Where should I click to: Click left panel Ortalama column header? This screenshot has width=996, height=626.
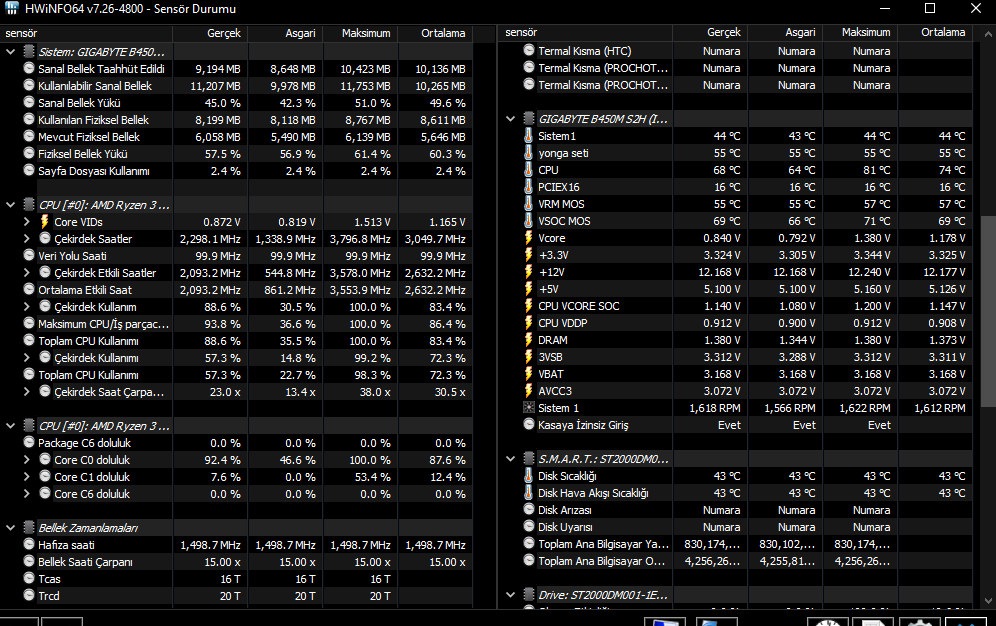[436, 33]
